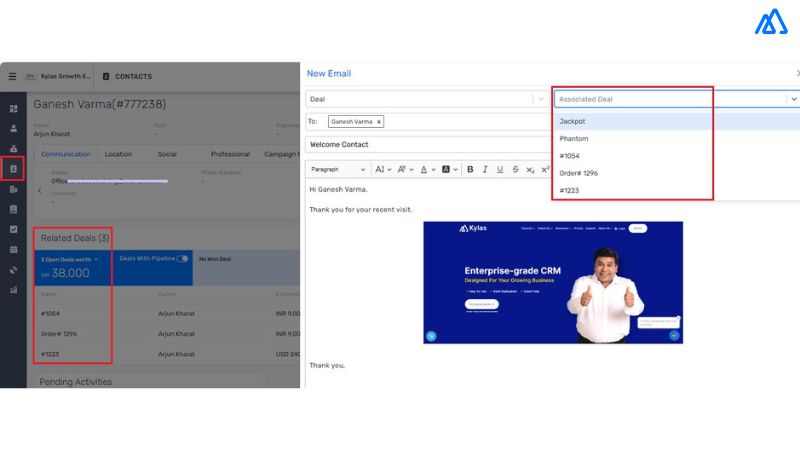The width and height of the screenshot is (800, 450).
Task: Apply underline formatting in email editor
Action: (500, 169)
